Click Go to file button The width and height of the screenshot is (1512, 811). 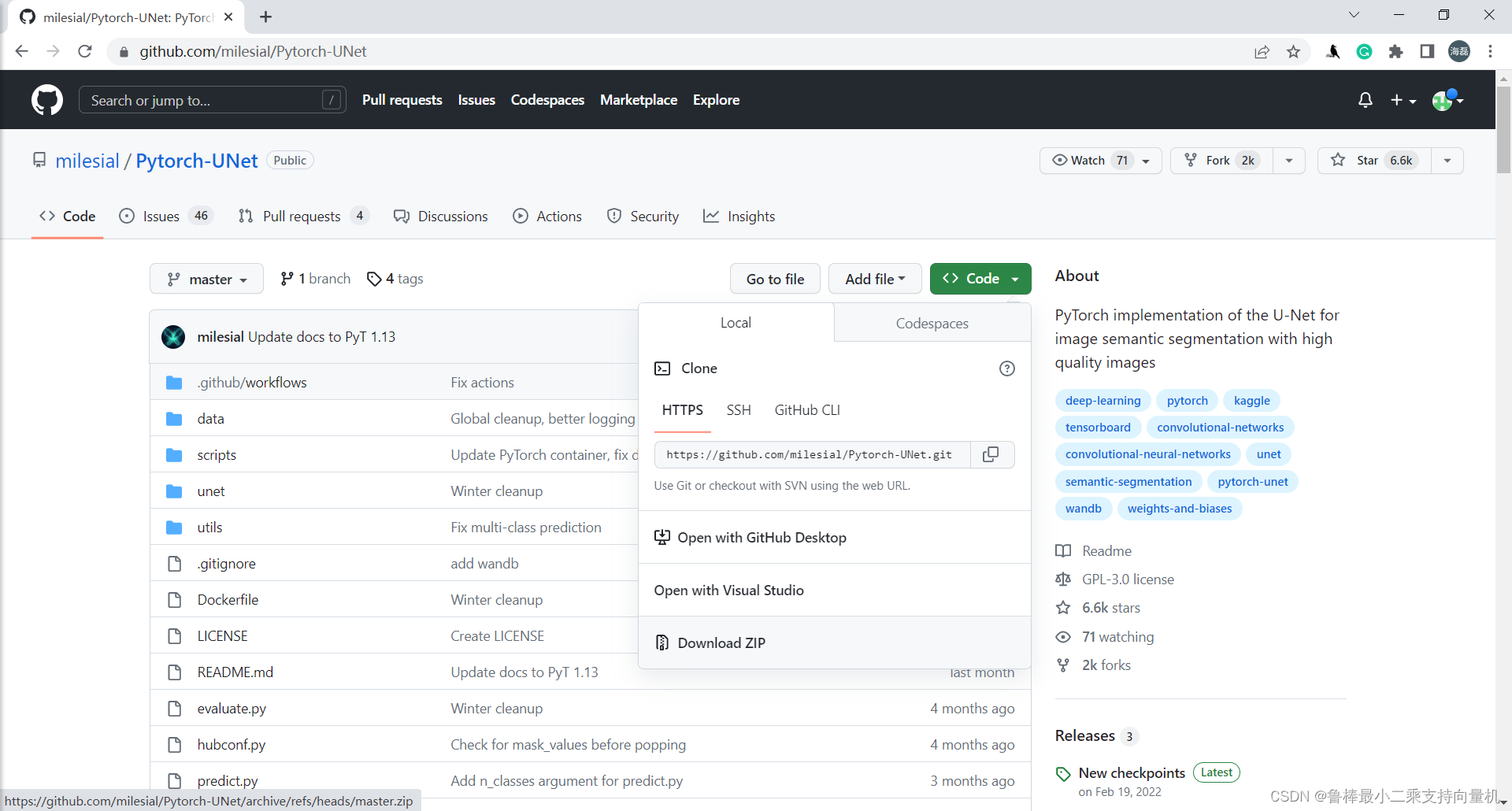775,279
